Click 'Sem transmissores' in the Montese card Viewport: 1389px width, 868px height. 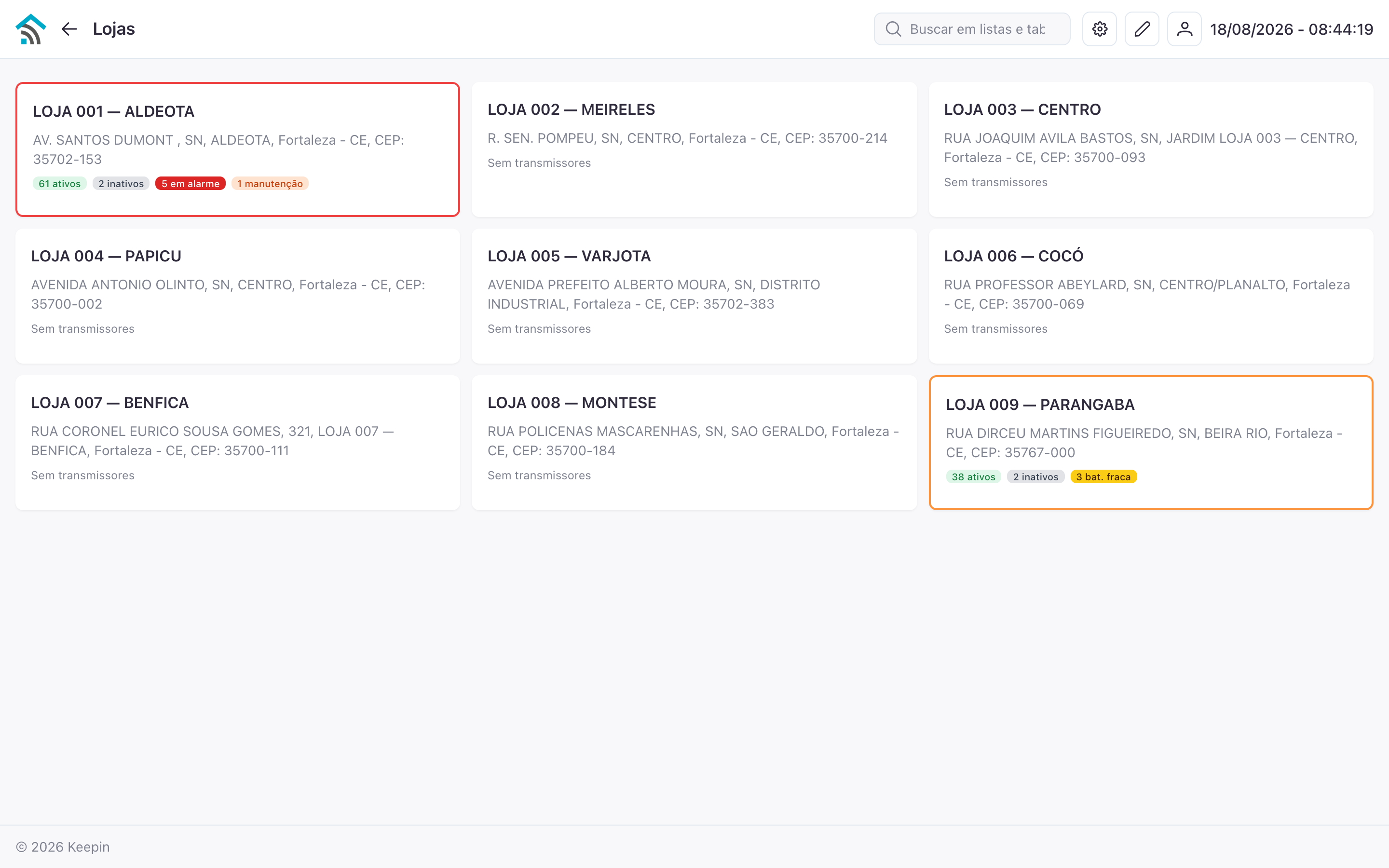click(x=539, y=475)
